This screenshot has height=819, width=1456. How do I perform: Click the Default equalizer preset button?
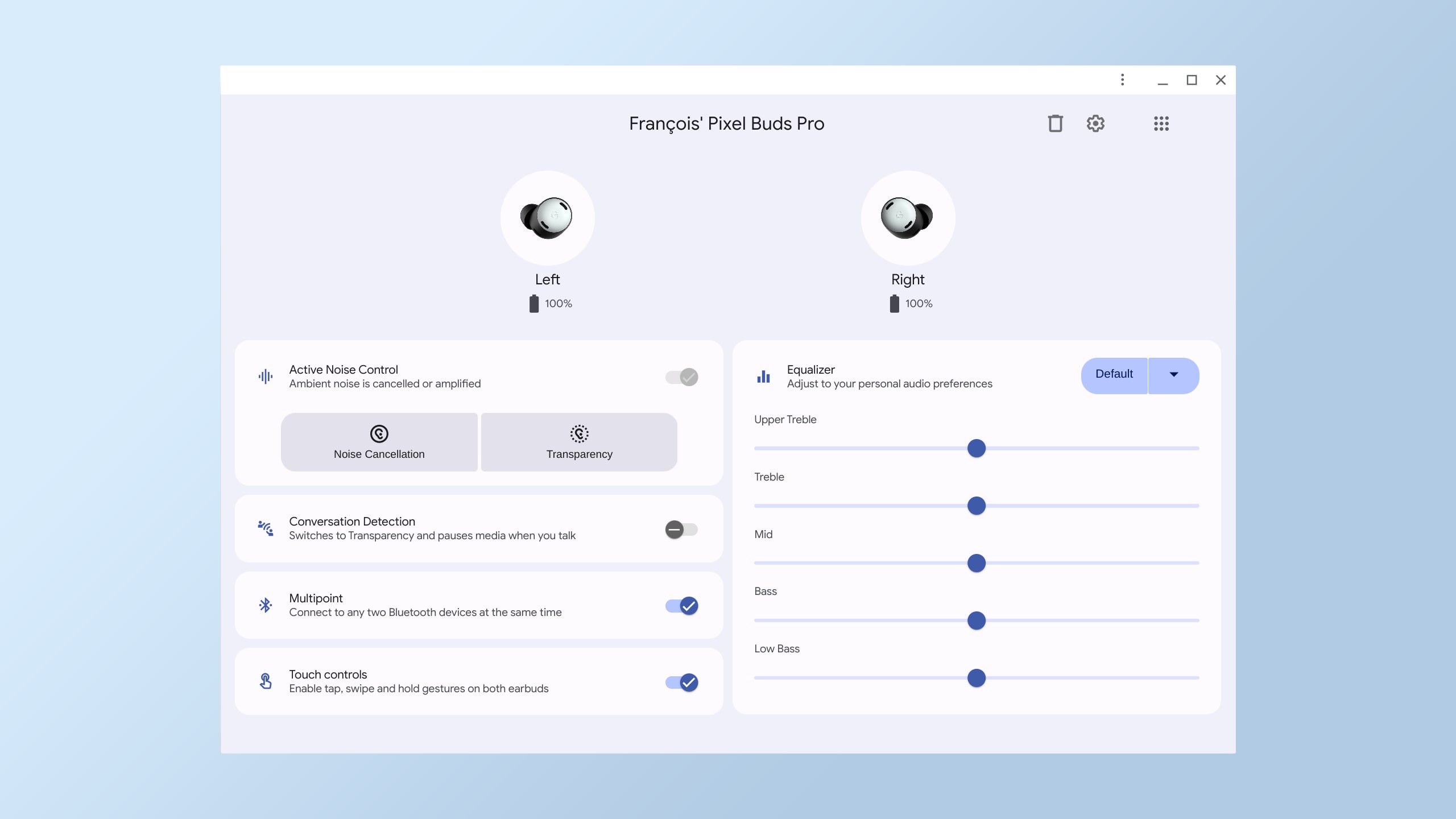tap(1113, 374)
